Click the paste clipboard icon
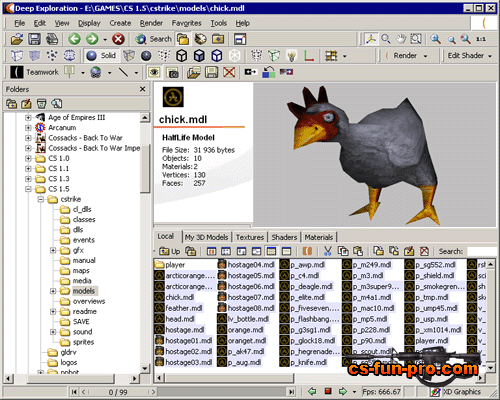500x400 pixels. coord(358,251)
